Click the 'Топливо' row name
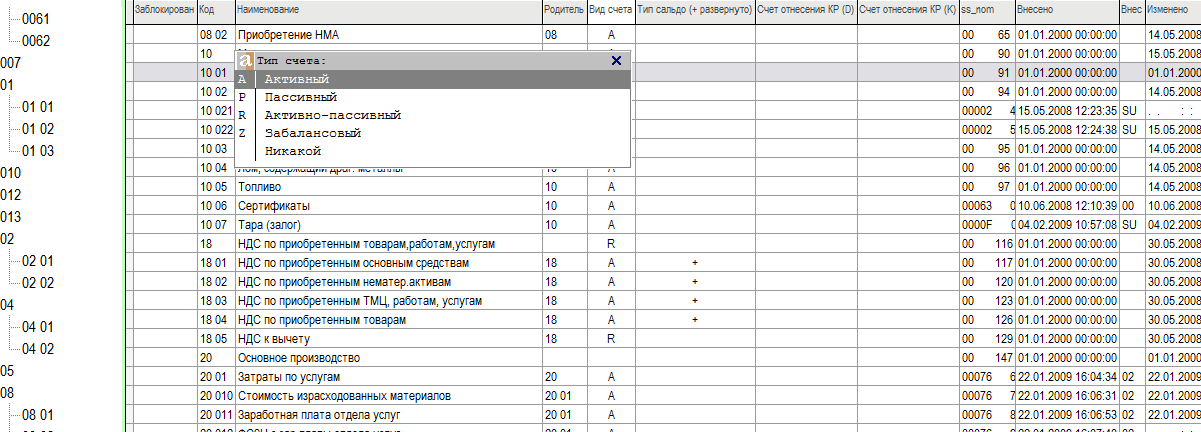The height and width of the screenshot is (432, 1201). click(x=388, y=187)
